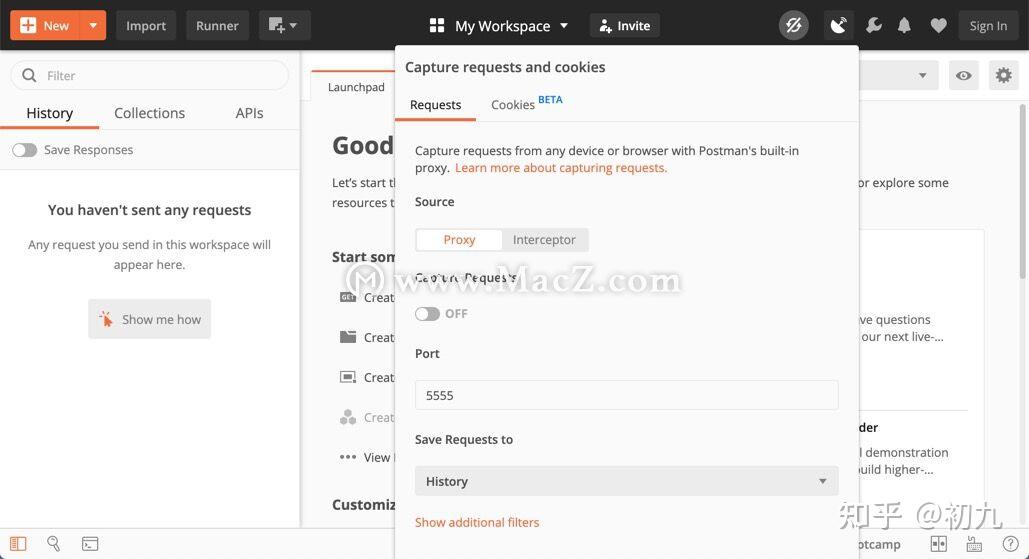Click the GET request icon in Launchpad
1029x559 pixels.
pos(348,297)
